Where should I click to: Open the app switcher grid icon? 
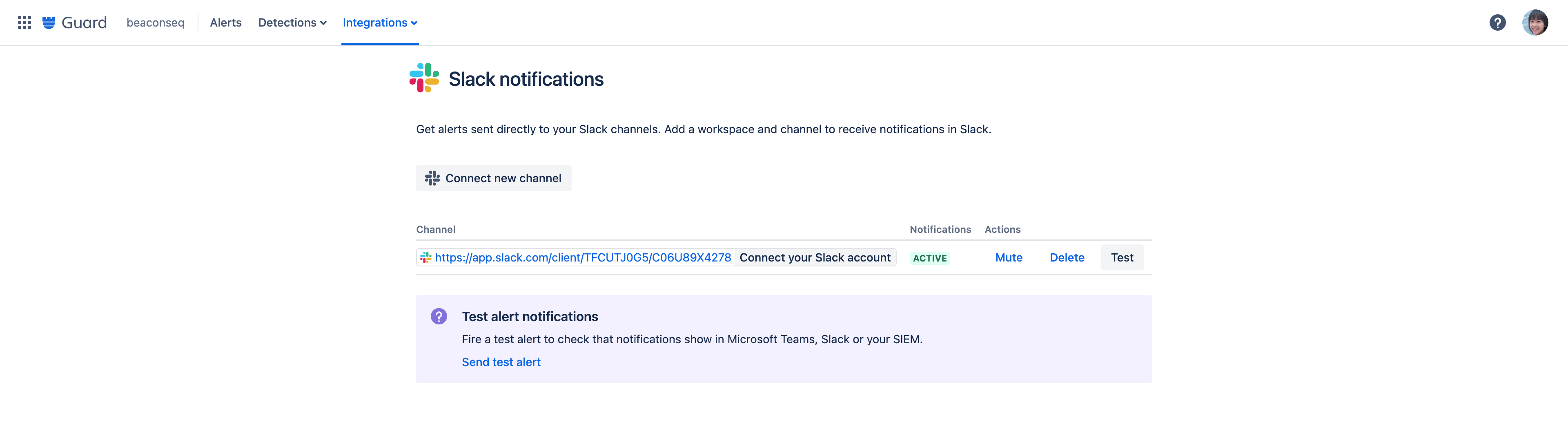[x=24, y=22]
